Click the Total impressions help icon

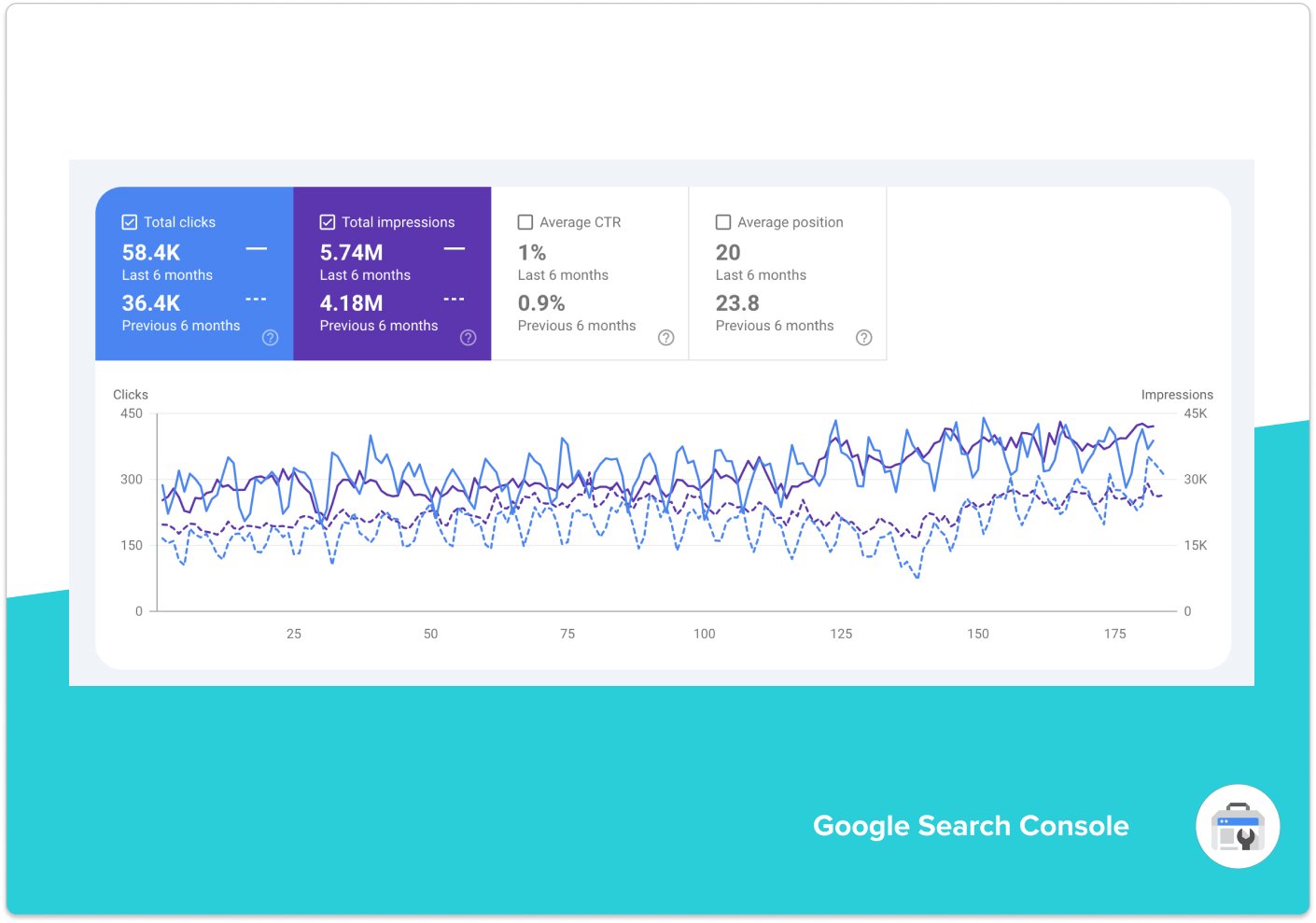[469, 338]
